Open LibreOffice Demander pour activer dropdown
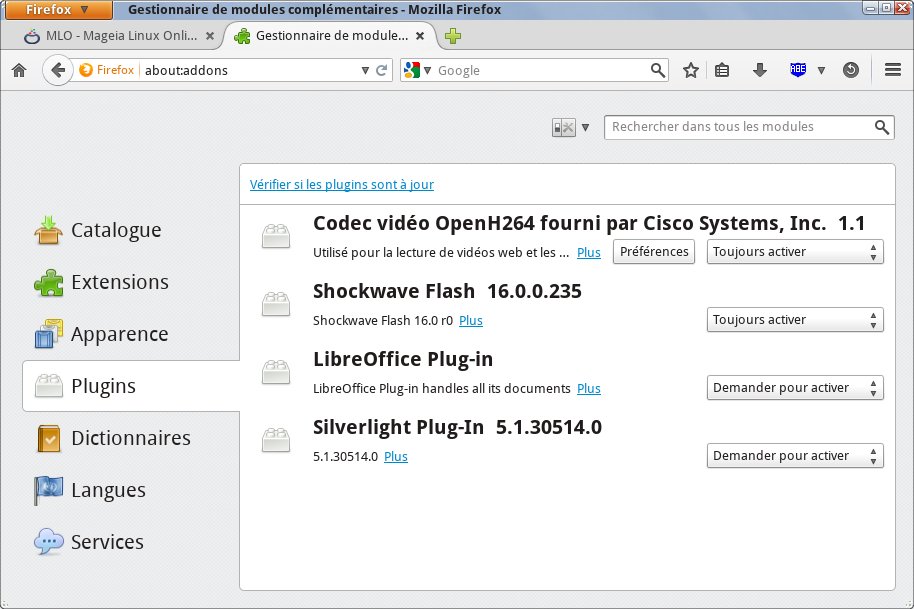Viewport: 914px width, 609px height. (x=795, y=388)
